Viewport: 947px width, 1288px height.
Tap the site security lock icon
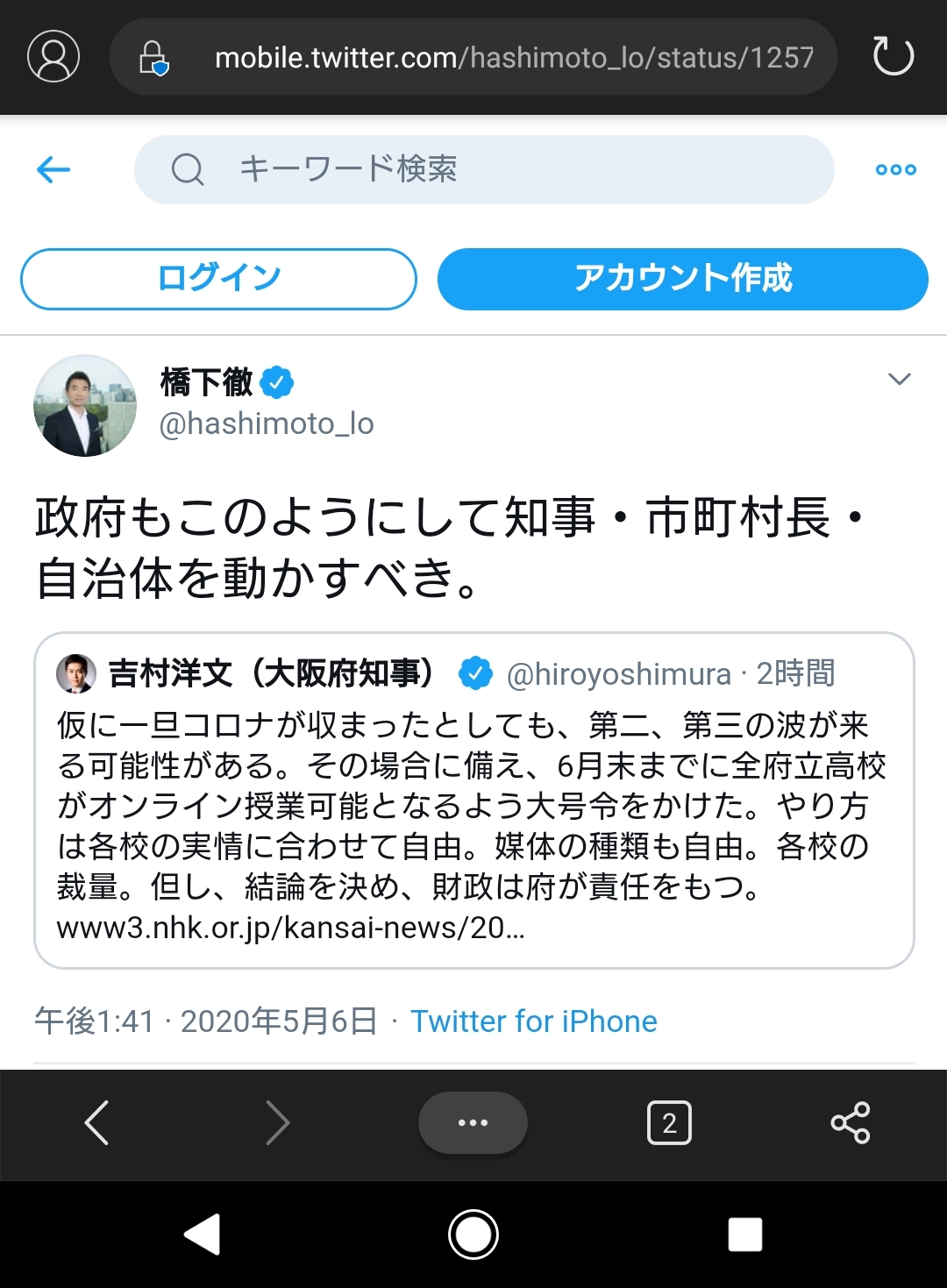153,58
